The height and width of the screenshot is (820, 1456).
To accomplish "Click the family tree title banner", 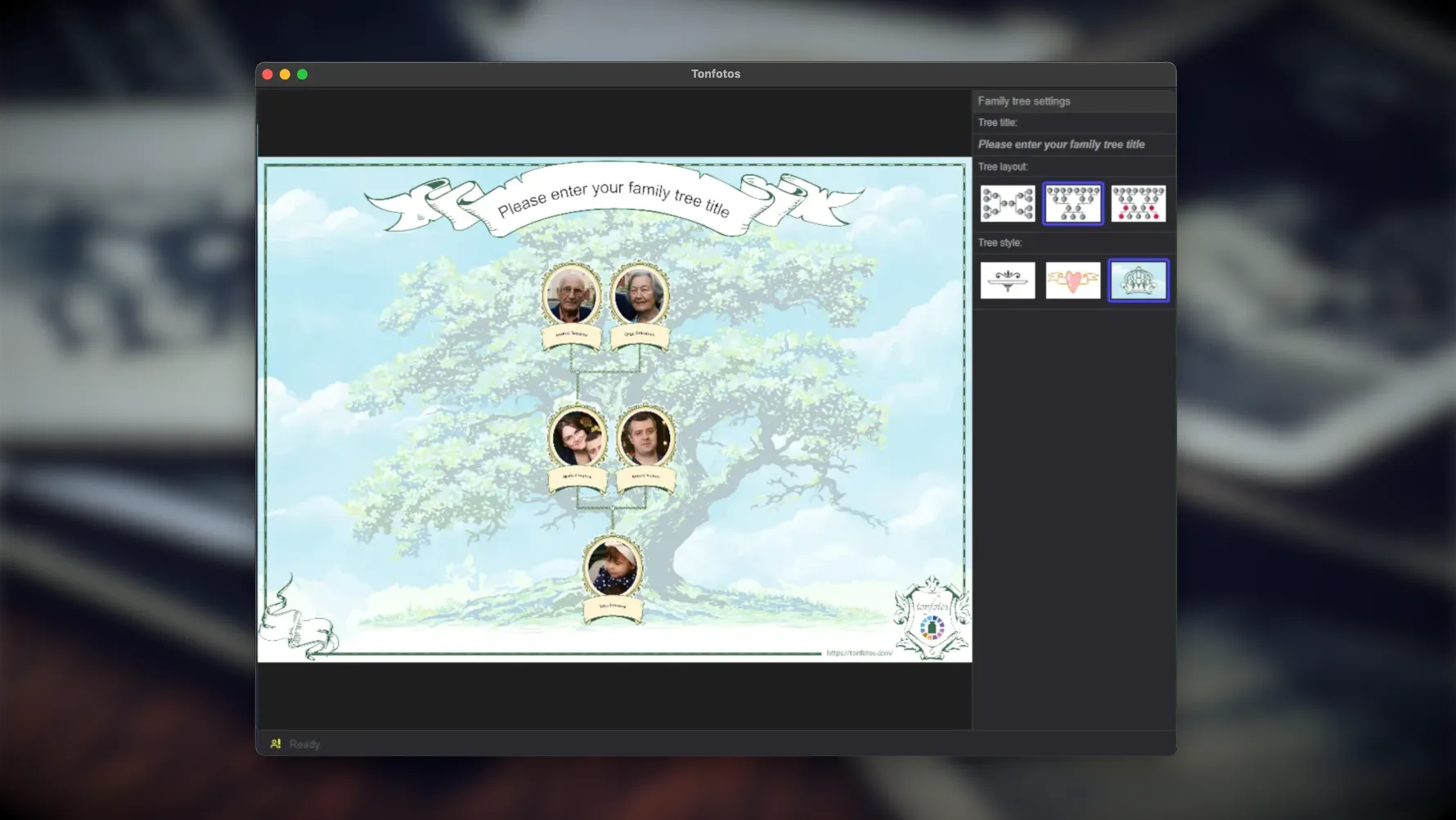I will click(x=613, y=201).
